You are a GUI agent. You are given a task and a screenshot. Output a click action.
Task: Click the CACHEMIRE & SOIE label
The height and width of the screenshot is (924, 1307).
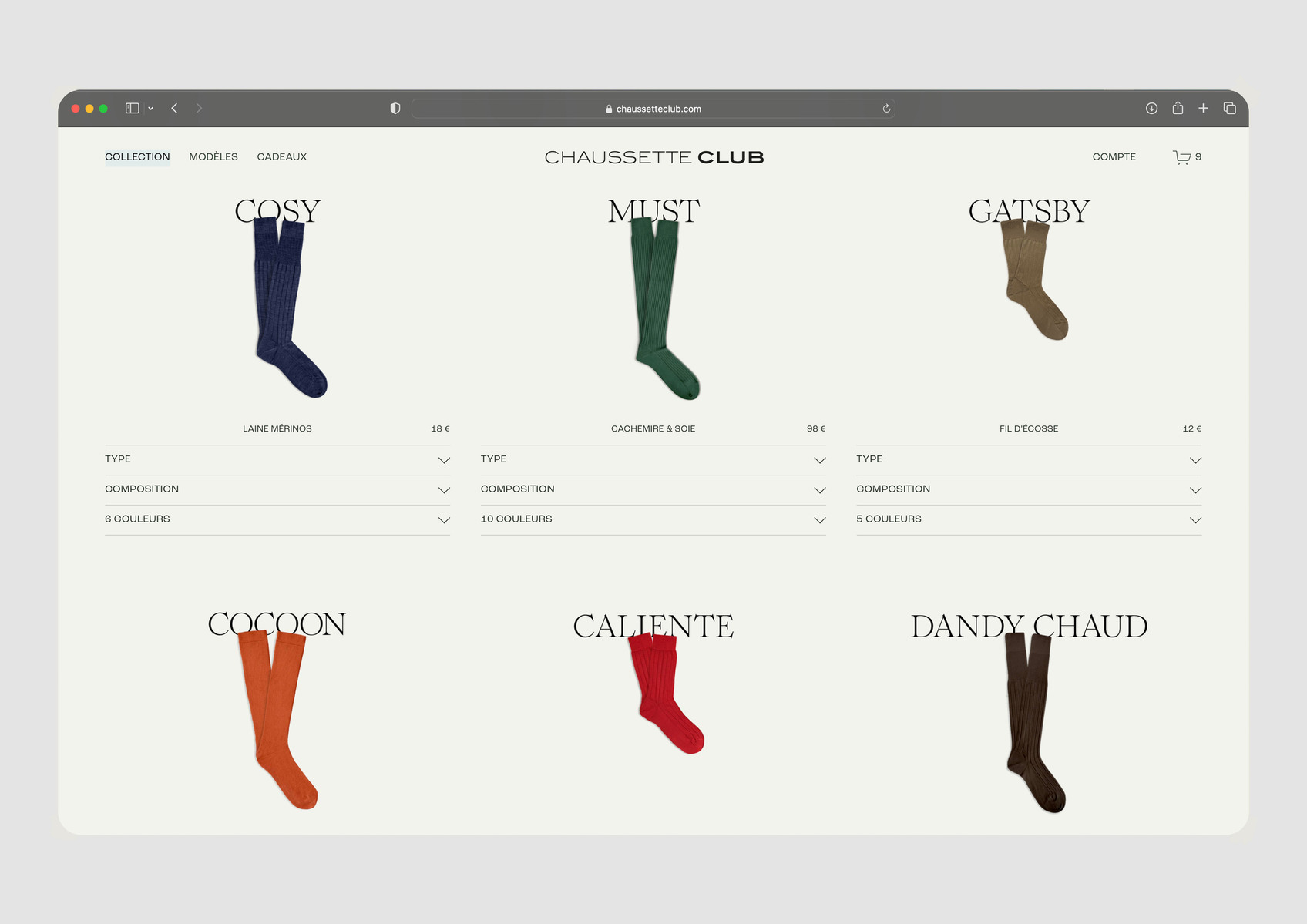pyautogui.click(x=653, y=428)
